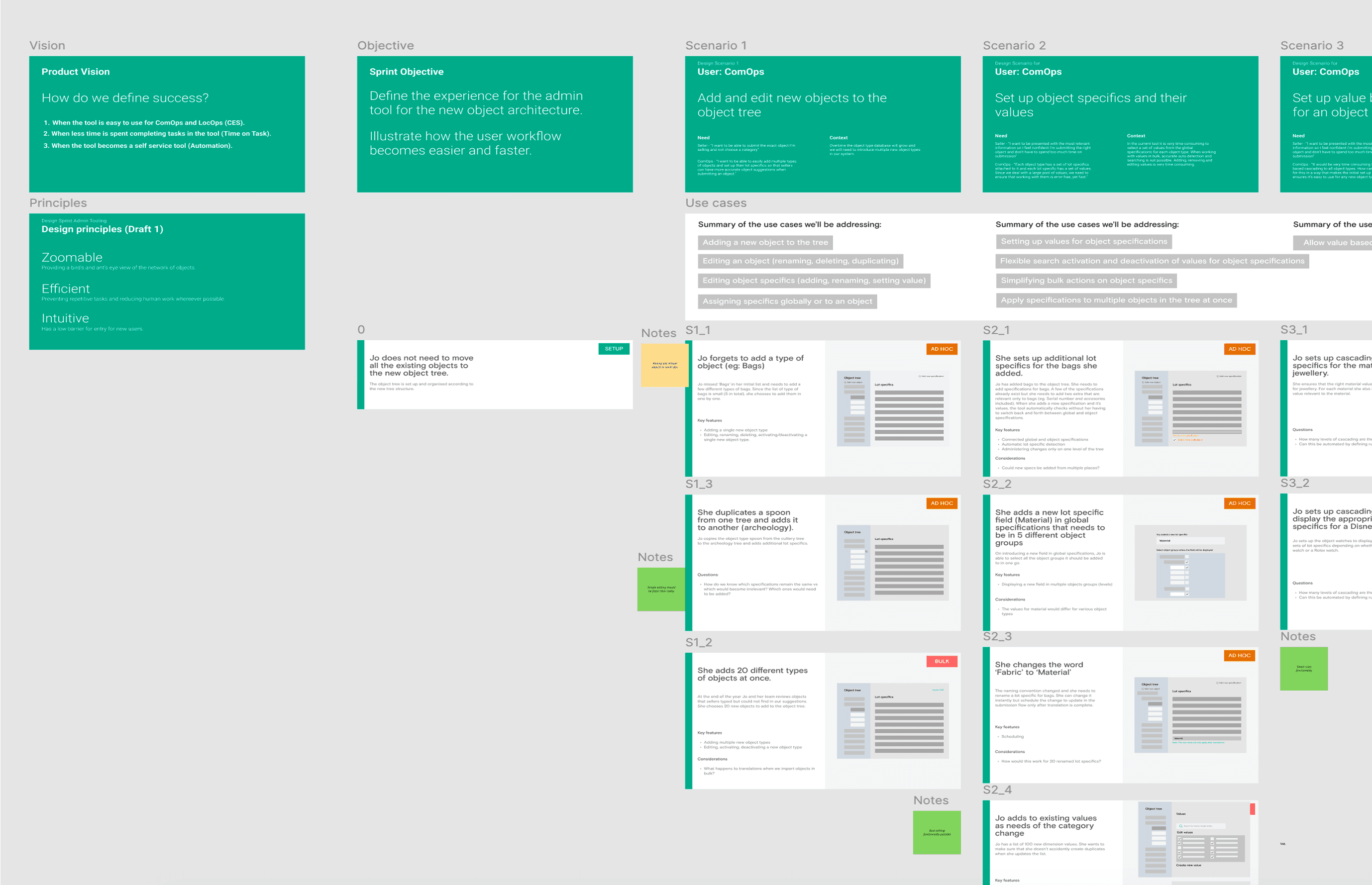Click the AD HOC tag on S2_3 card
Screen dimensions: 1372x885
tap(1239, 656)
